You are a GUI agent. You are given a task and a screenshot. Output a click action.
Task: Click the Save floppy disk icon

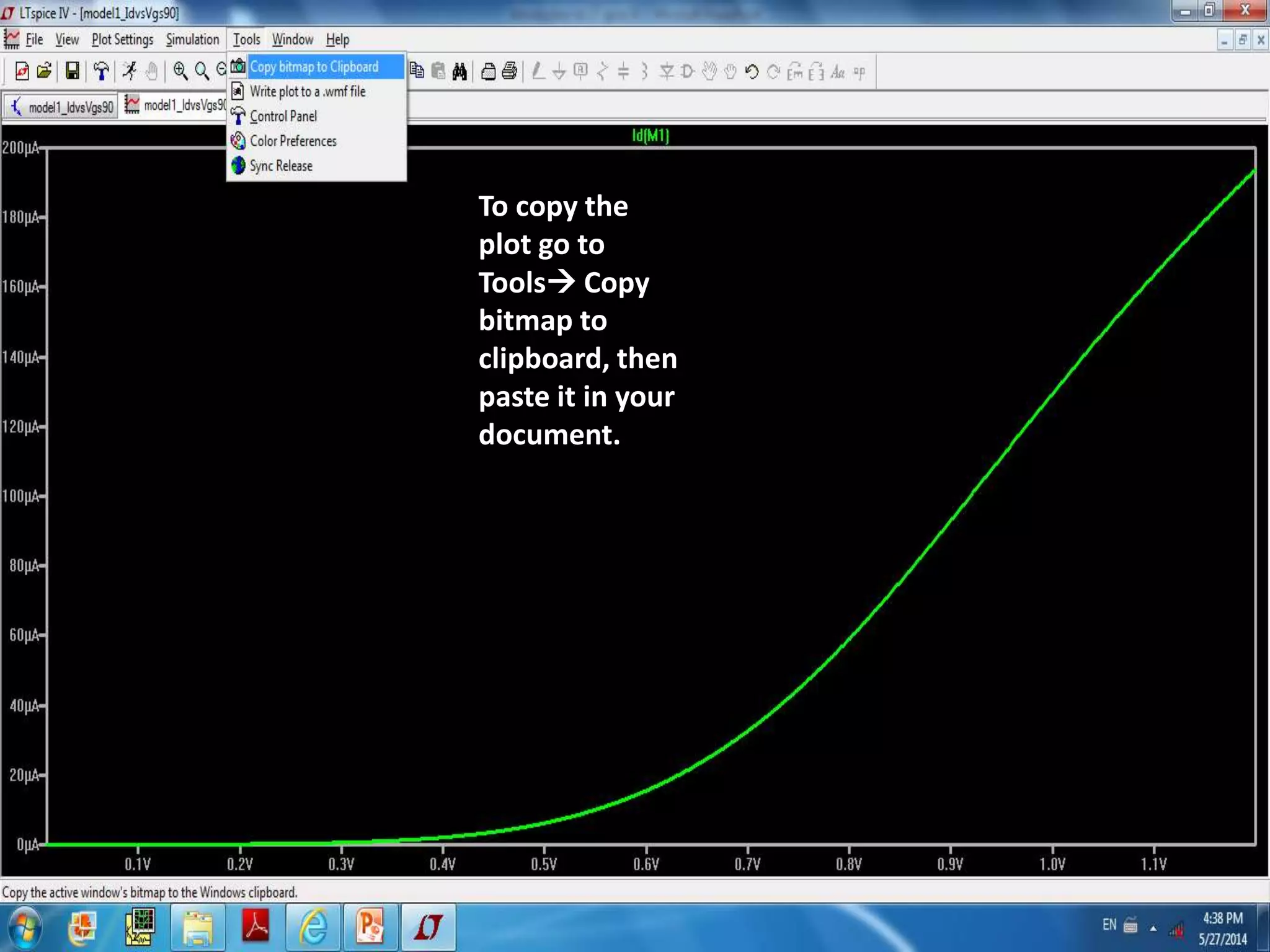coord(73,71)
